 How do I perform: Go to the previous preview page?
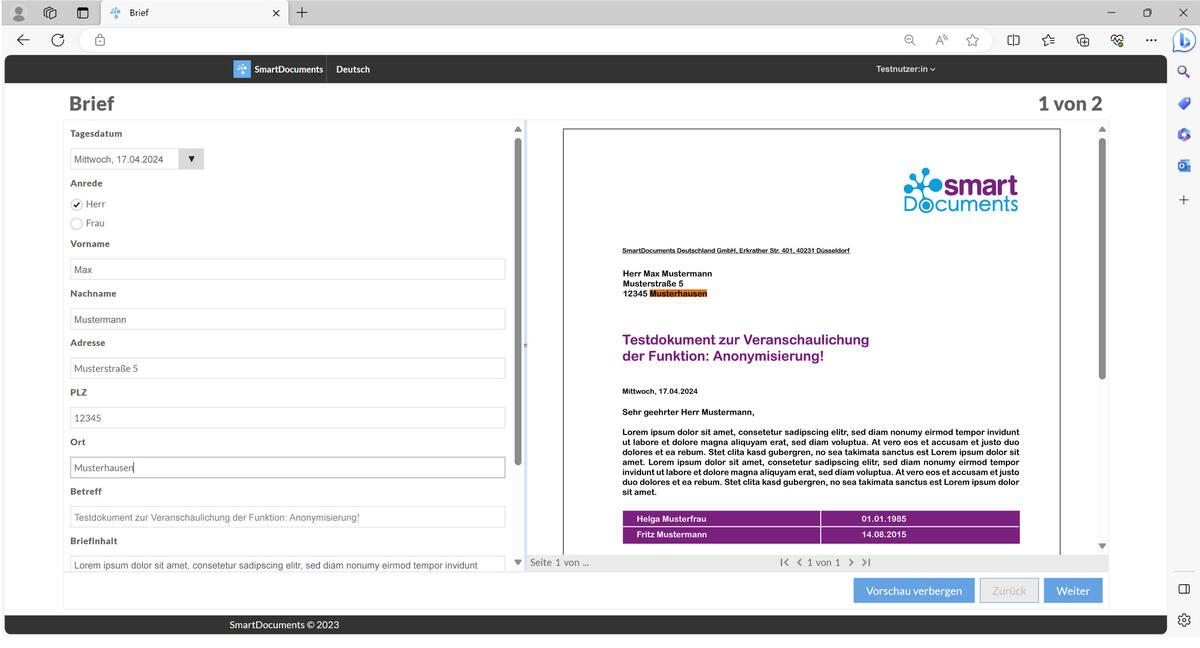click(799, 562)
